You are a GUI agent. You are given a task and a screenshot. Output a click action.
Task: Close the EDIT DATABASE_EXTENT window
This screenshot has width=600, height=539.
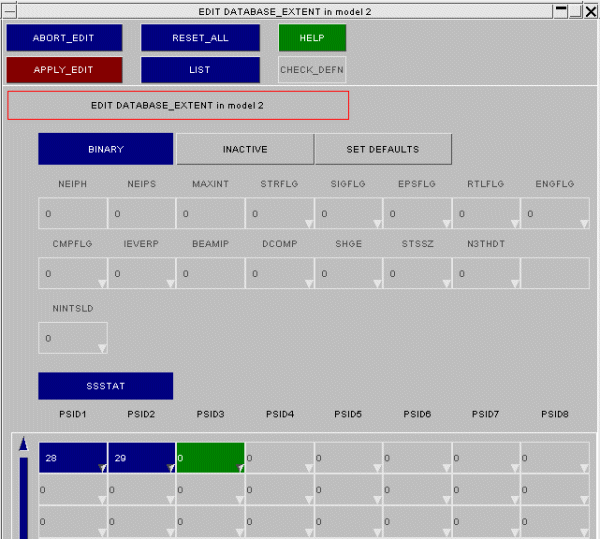pyautogui.click(x=591, y=11)
